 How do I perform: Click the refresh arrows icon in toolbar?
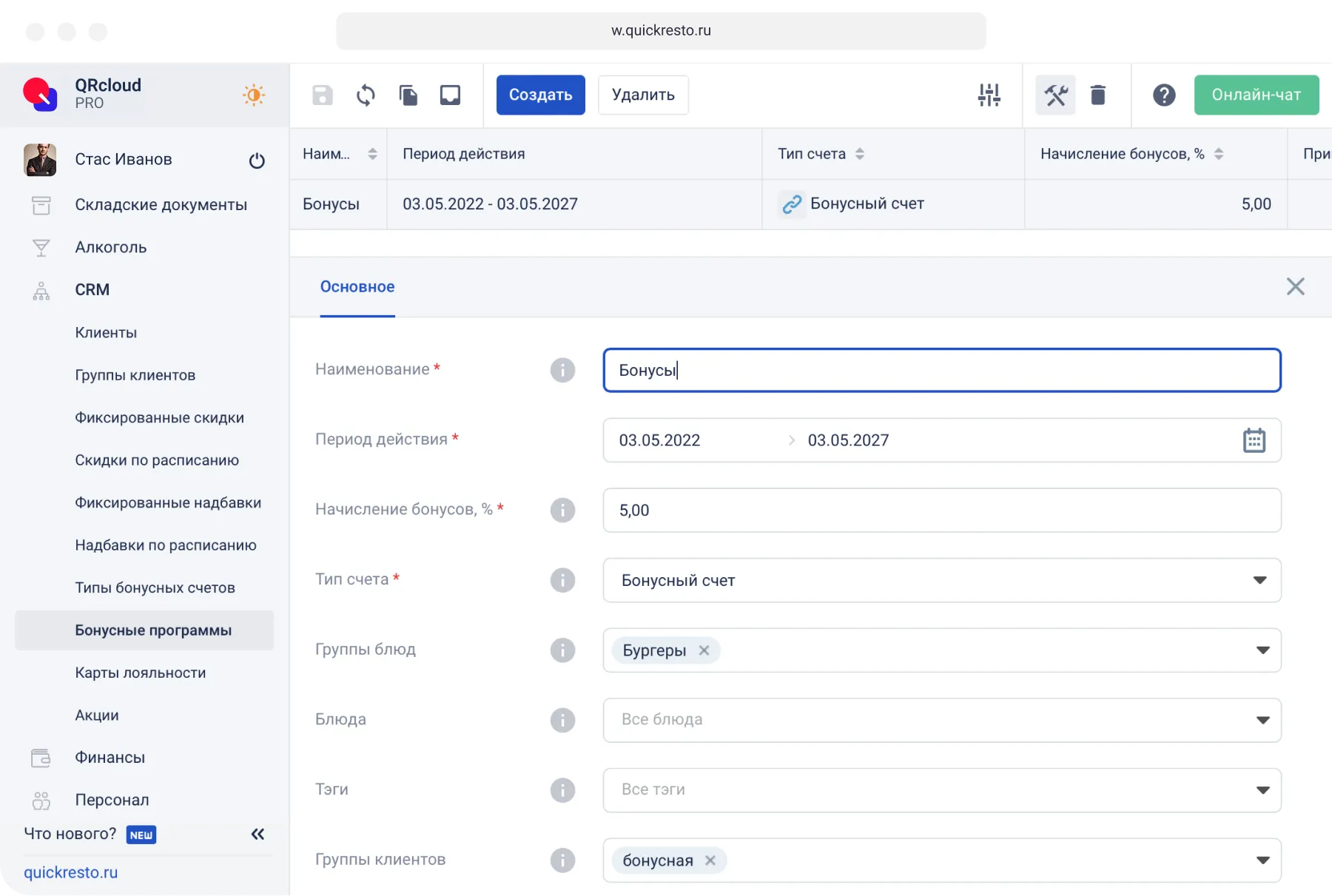pos(366,95)
